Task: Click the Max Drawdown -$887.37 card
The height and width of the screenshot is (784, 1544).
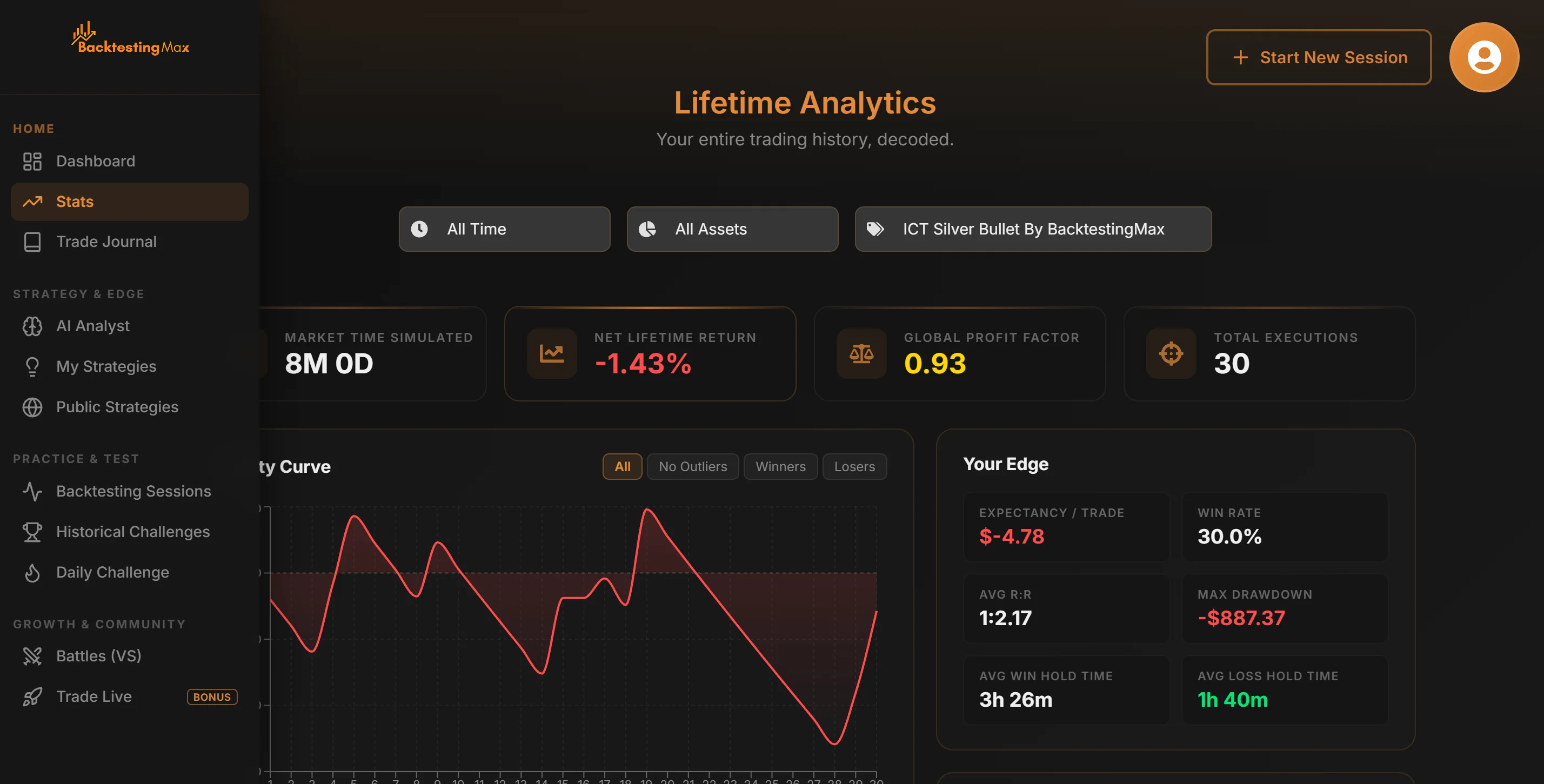Action: (x=1285, y=608)
